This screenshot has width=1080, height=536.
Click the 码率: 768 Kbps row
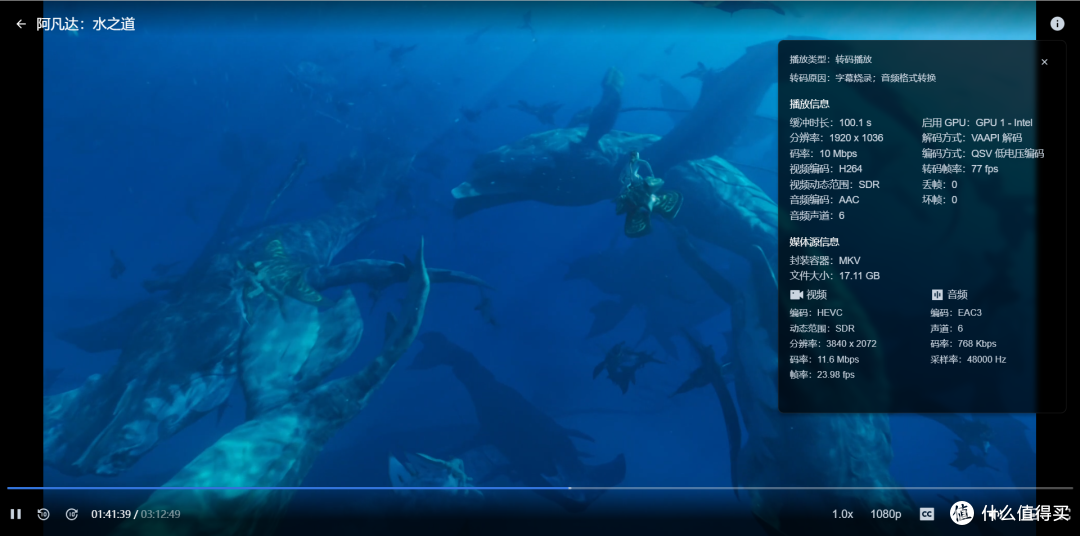coord(964,343)
